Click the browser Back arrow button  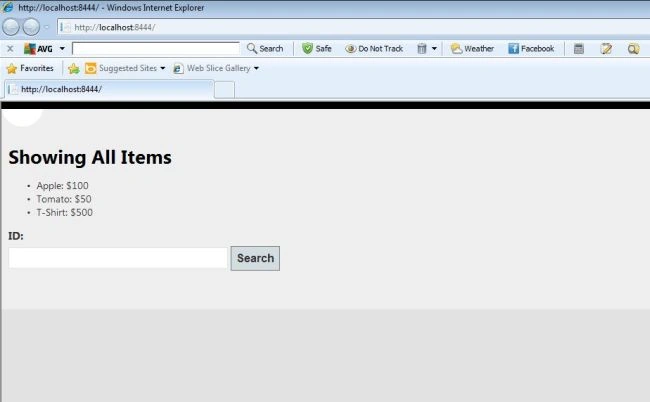click(x=11, y=27)
